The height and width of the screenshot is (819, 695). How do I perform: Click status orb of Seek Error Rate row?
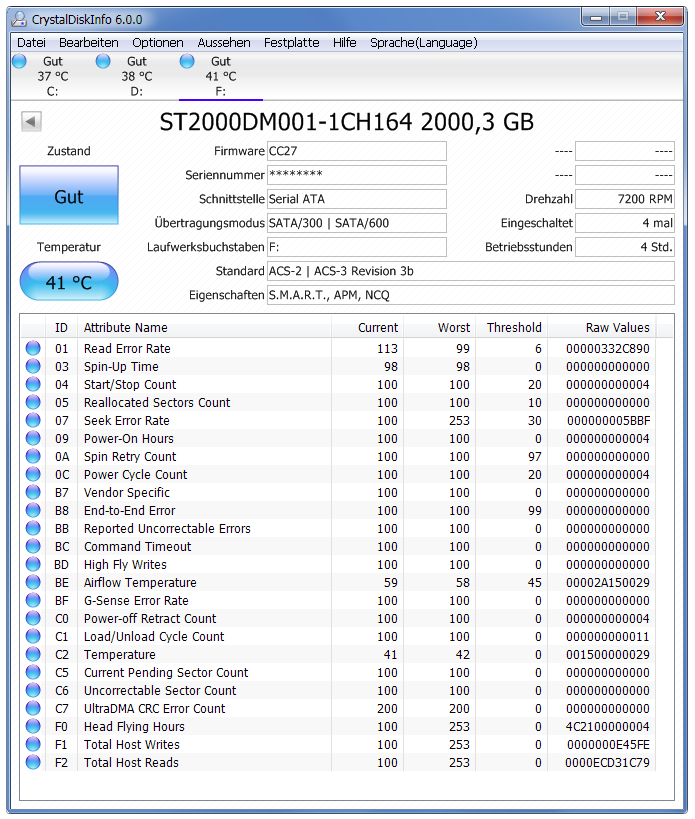tap(33, 420)
